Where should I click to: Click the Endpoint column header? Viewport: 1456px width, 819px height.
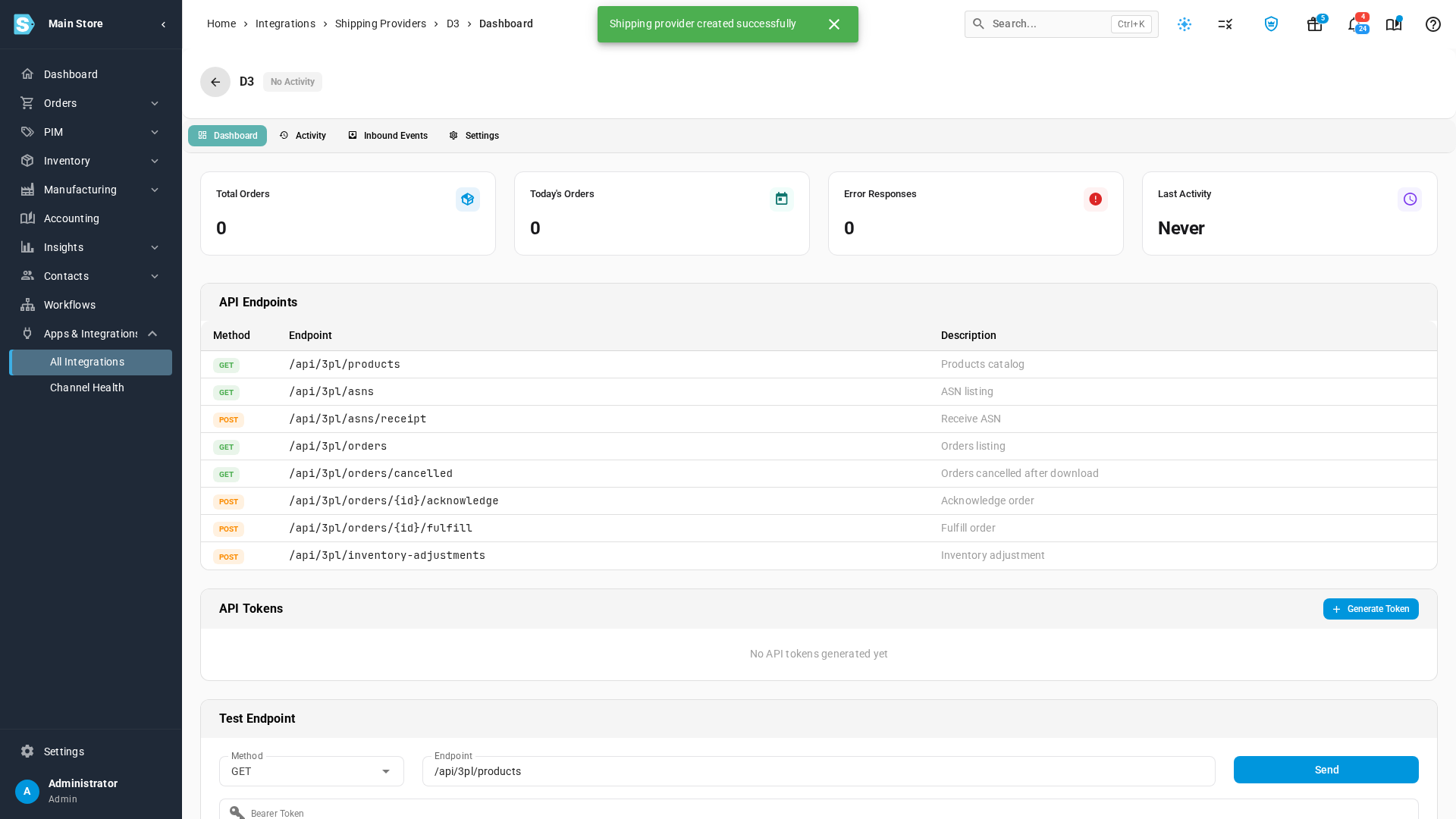(x=310, y=335)
